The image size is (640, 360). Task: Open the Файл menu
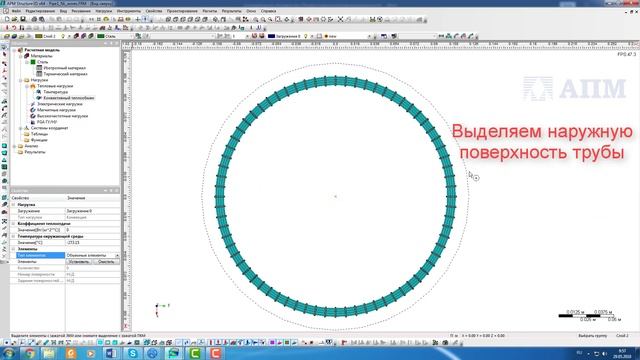(16, 11)
